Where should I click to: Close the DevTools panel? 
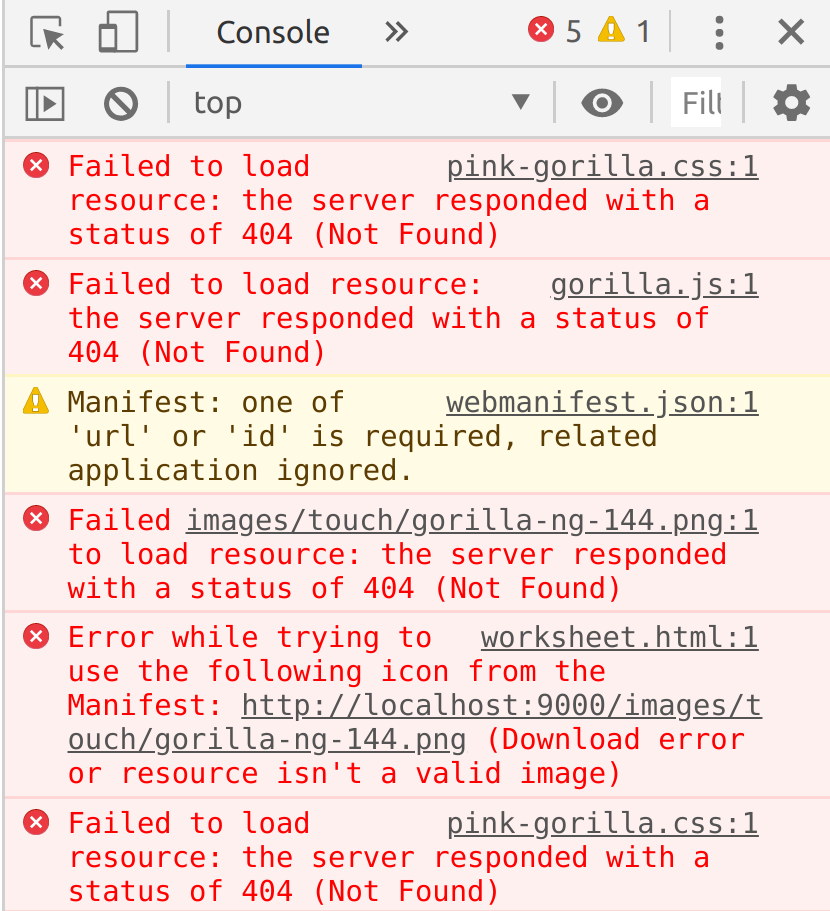point(791,32)
